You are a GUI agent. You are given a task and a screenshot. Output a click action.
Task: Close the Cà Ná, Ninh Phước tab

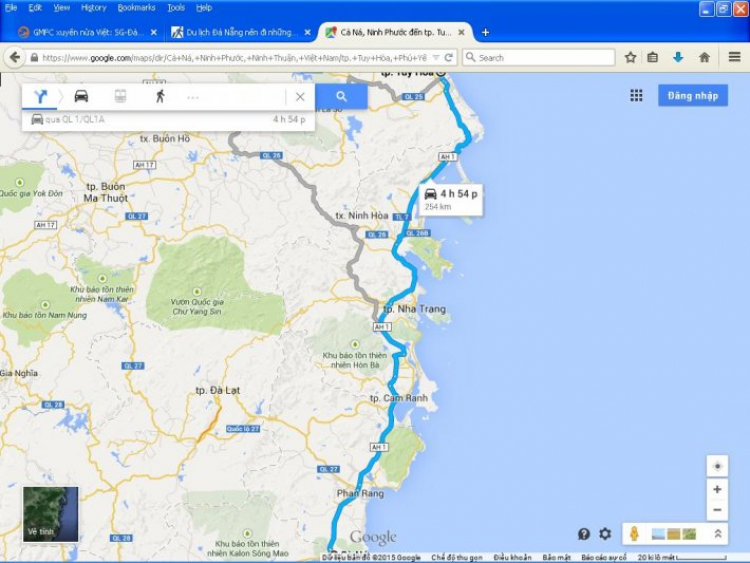[x=461, y=33]
